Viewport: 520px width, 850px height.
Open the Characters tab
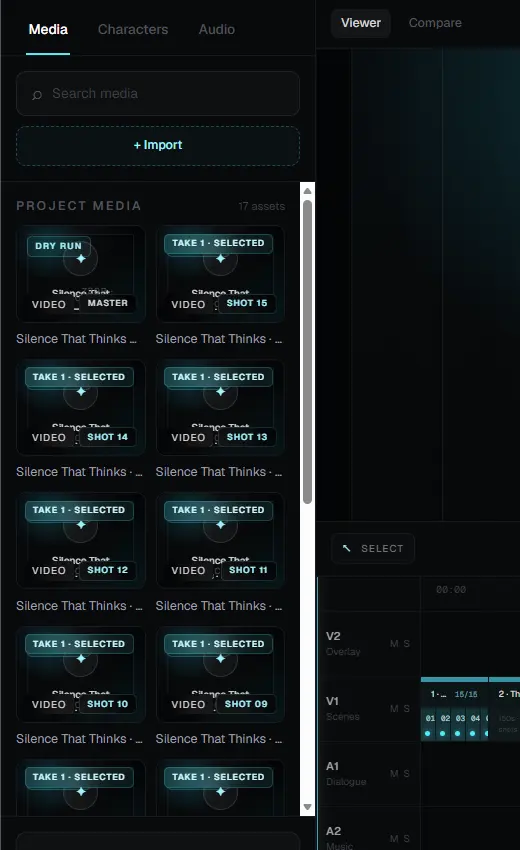[133, 29]
